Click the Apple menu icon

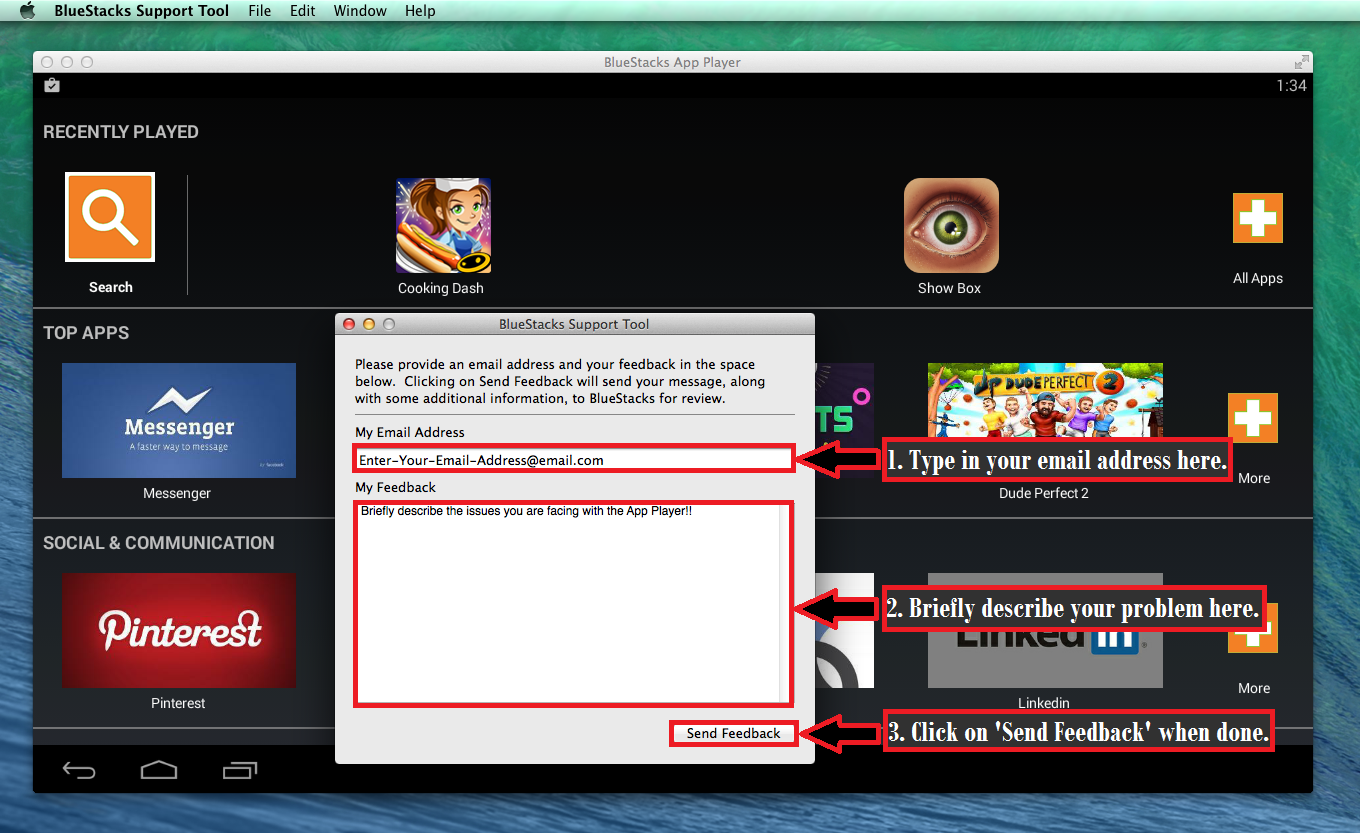(27, 11)
